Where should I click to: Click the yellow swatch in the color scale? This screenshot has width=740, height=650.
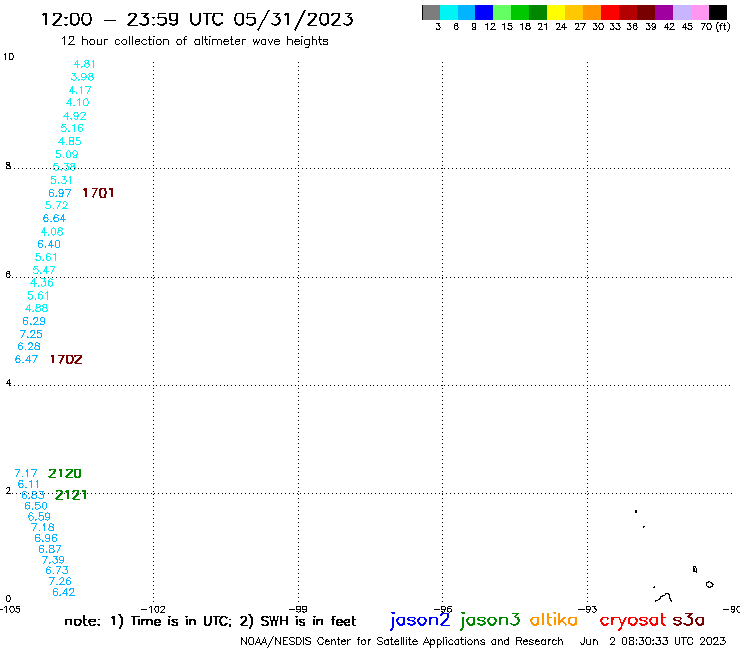556,13
